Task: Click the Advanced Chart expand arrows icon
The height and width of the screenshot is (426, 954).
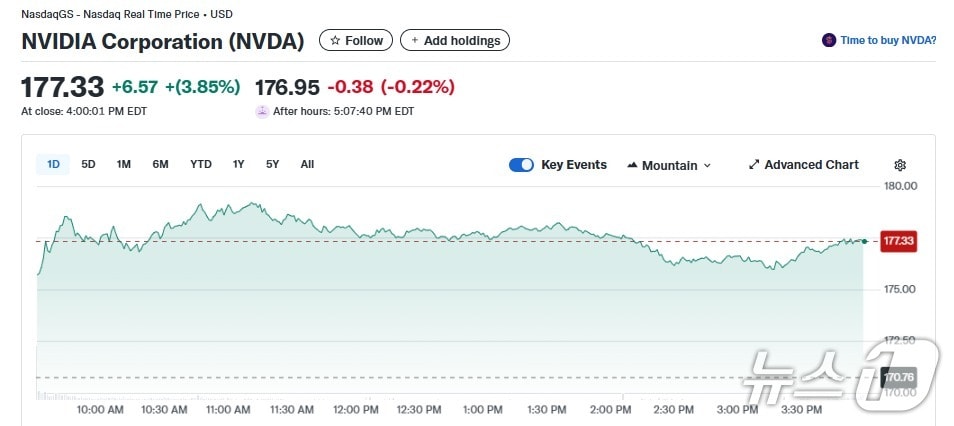Action: [754, 165]
